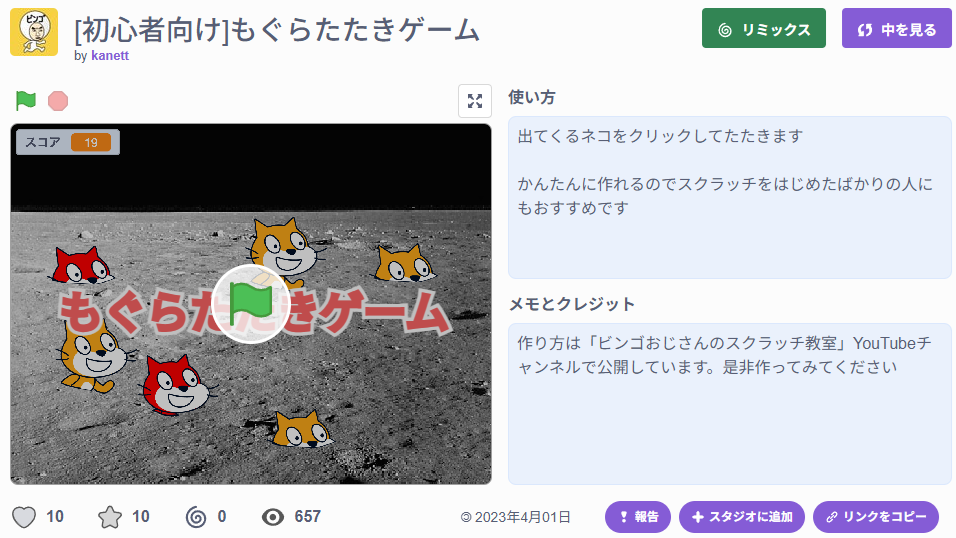See inside the project with 中を見る

(x=896, y=28)
